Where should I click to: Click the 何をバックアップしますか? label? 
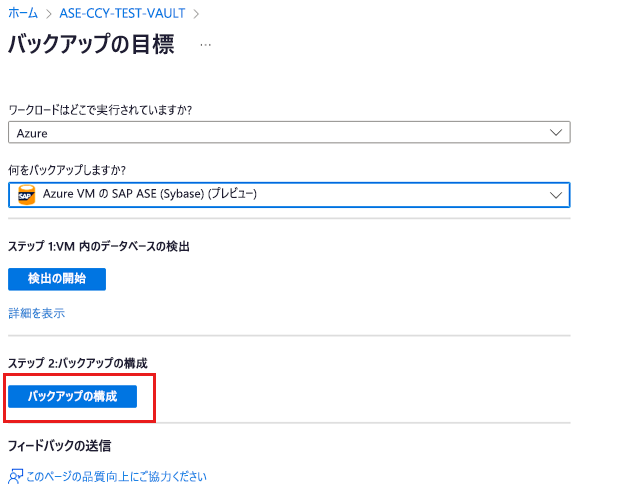coord(67,170)
